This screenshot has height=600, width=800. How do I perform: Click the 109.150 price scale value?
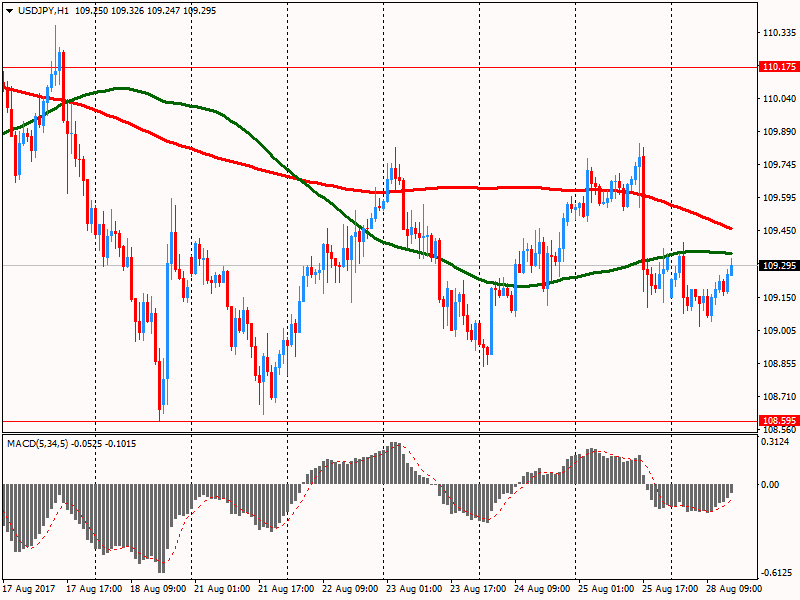[779, 298]
